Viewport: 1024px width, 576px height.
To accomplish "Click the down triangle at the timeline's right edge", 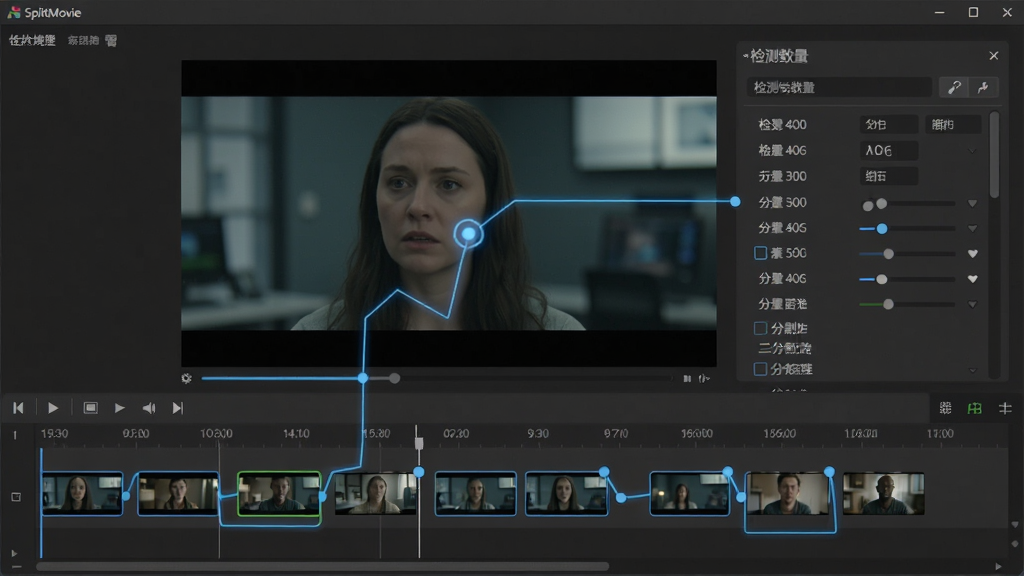I will coord(1014,524).
